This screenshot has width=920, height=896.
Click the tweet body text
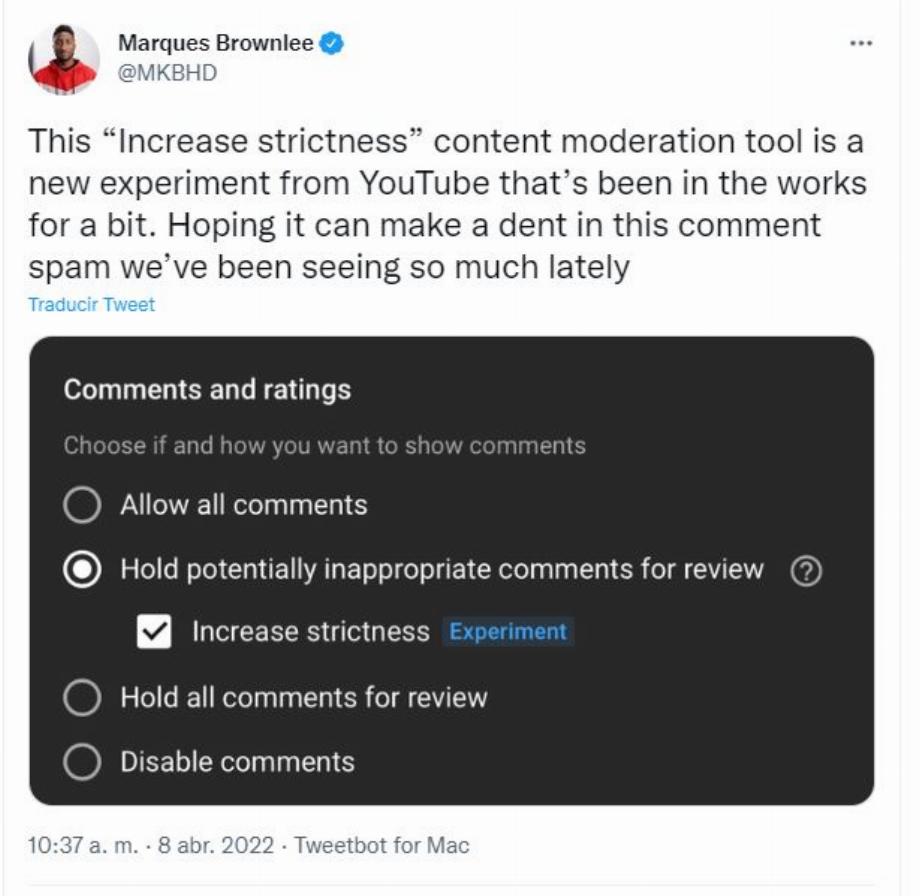[448, 204]
